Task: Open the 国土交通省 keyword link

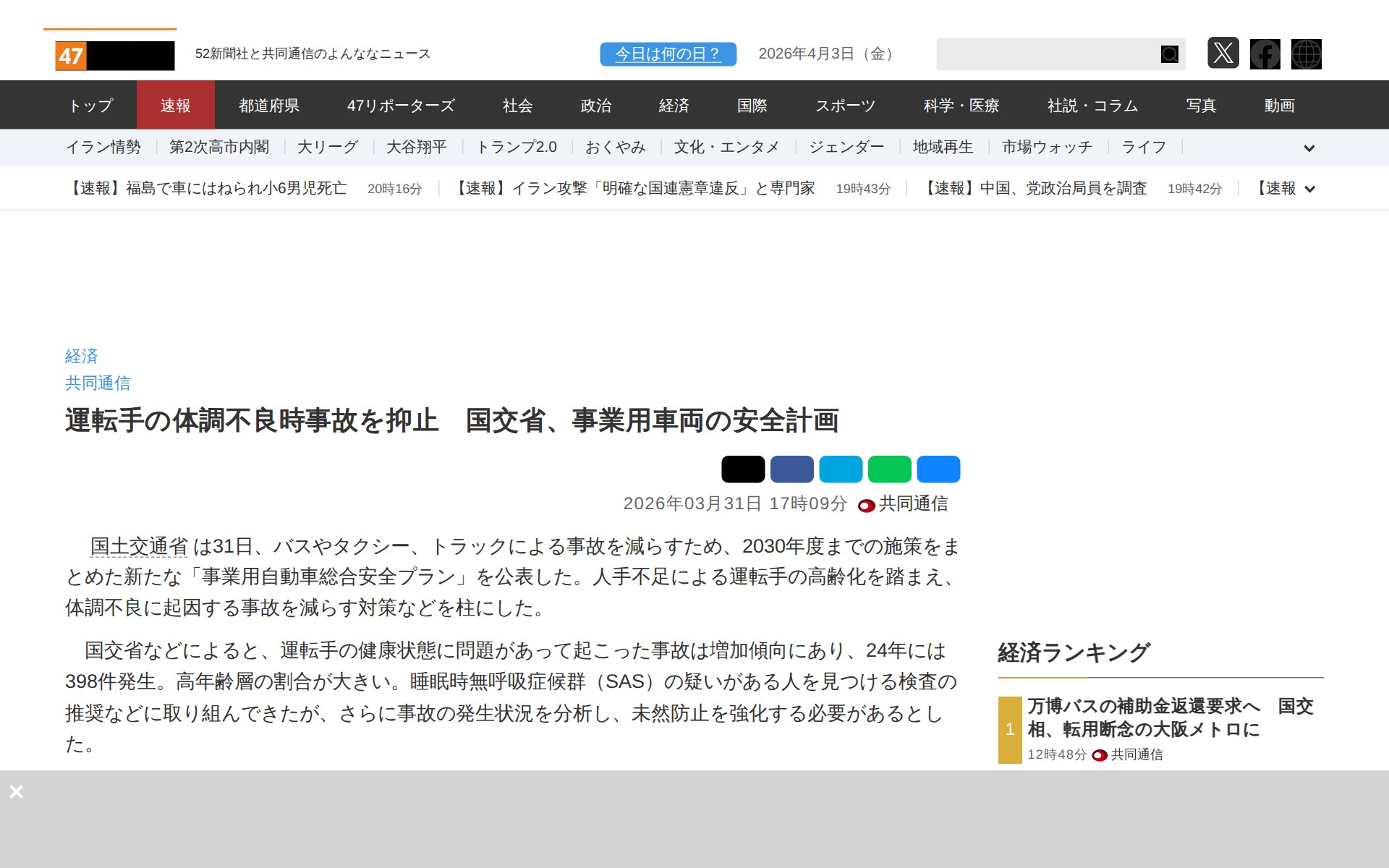Action: [139, 546]
